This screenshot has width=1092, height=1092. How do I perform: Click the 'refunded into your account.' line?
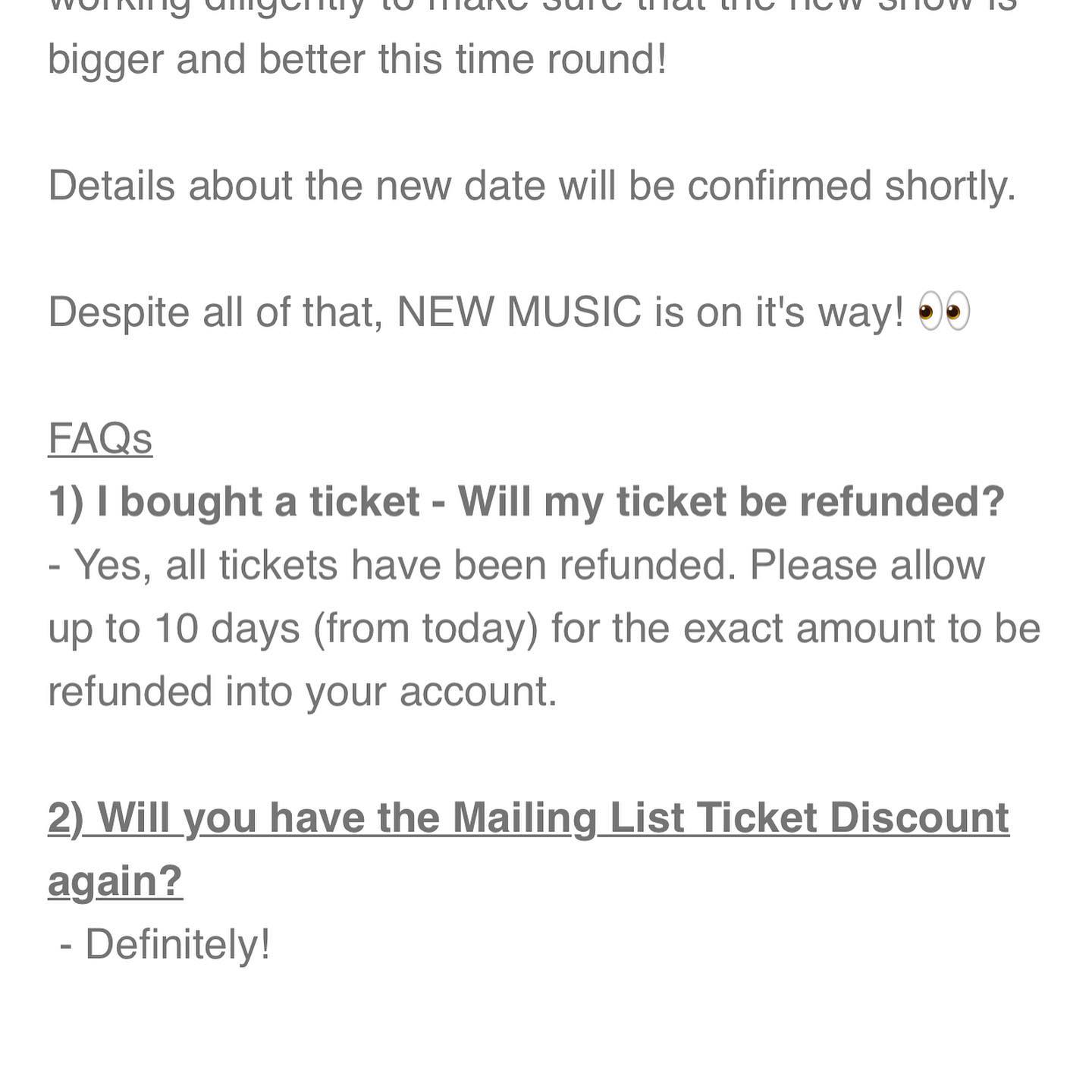coord(303,692)
